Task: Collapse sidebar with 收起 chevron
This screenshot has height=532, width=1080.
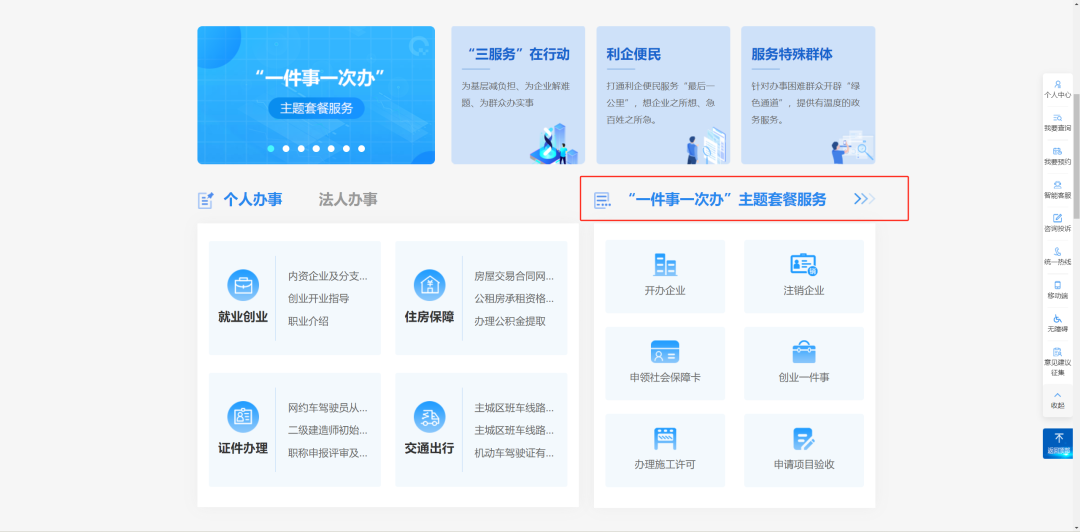Action: [1057, 395]
